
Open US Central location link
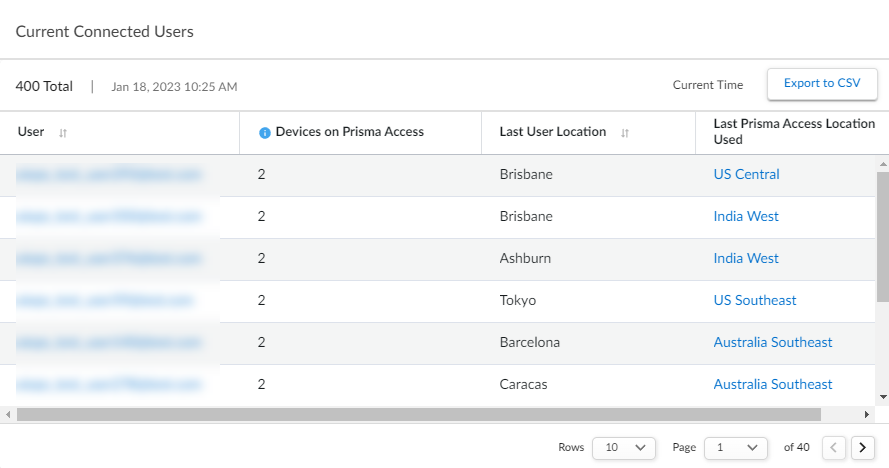point(746,174)
